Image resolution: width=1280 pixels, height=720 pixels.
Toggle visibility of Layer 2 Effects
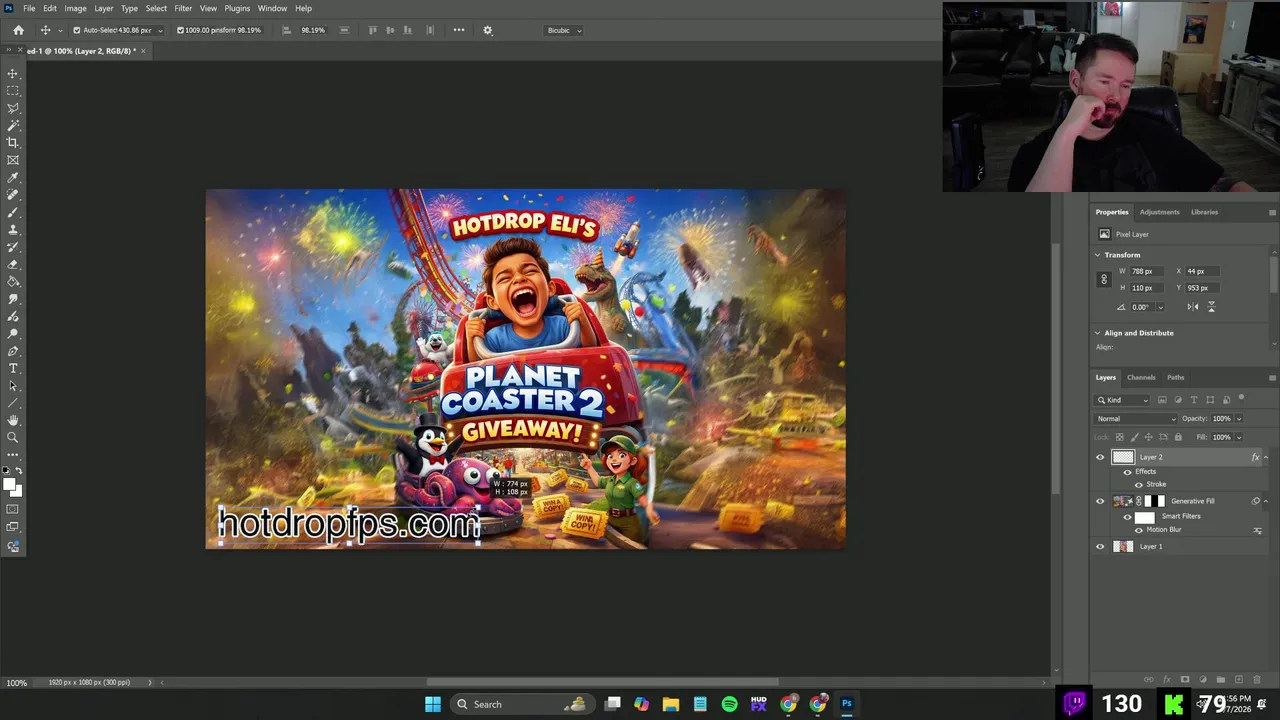(x=1128, y=472)
